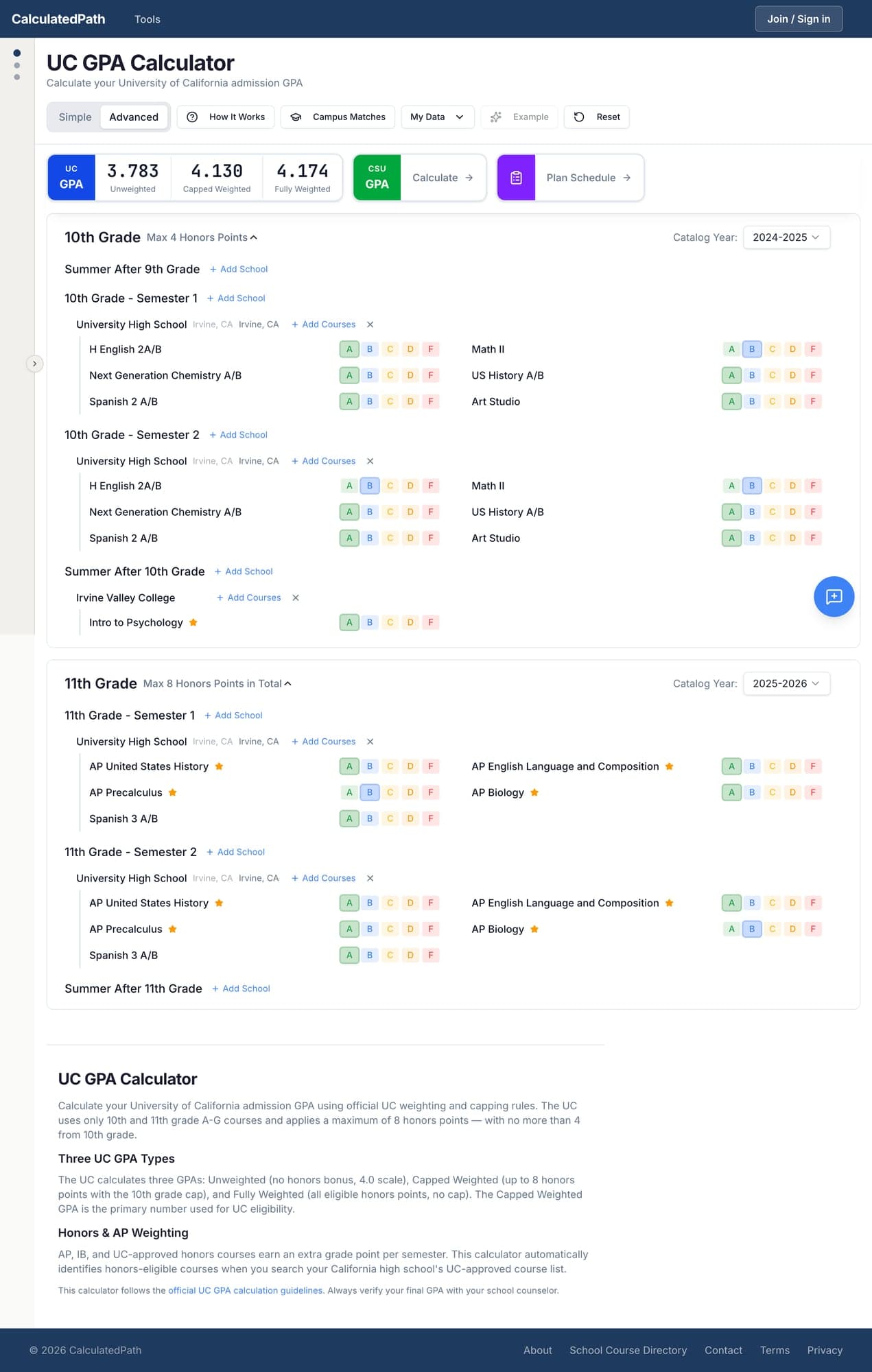
Task: Click the How It Works question icon
Action: click(x=193, y=117)
